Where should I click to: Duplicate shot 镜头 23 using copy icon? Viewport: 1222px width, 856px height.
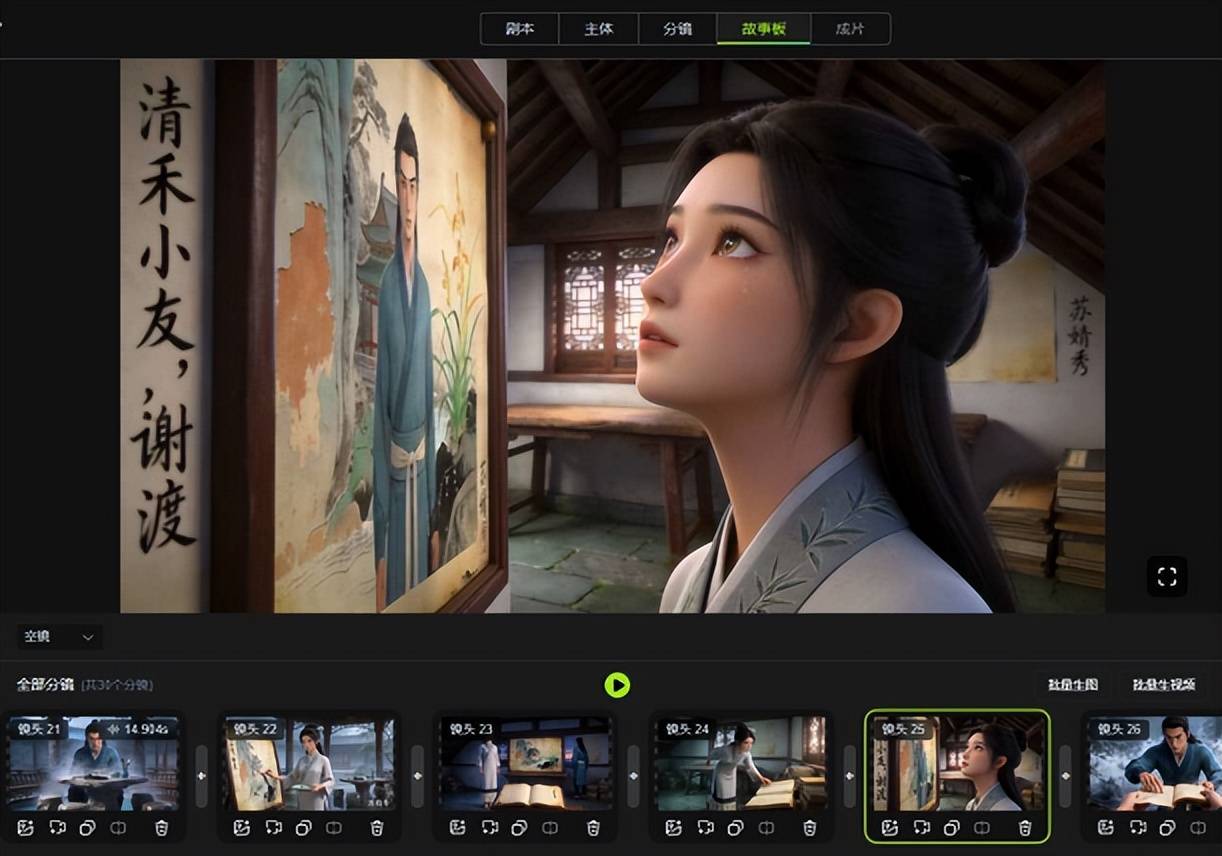pyautogui.click(x=519, y=828)
